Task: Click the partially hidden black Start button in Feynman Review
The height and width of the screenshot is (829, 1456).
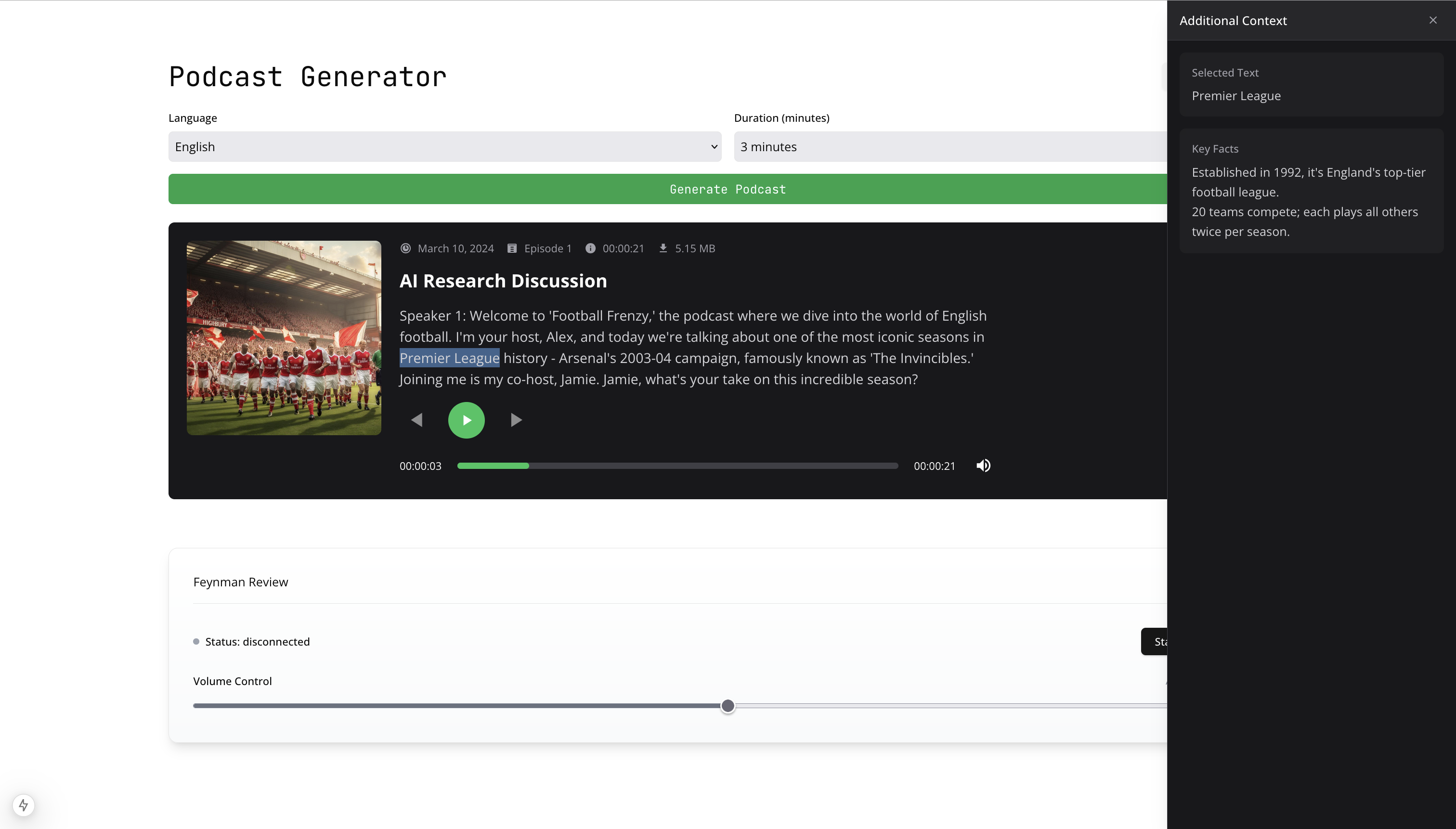Action: (x=1154, y=642)
